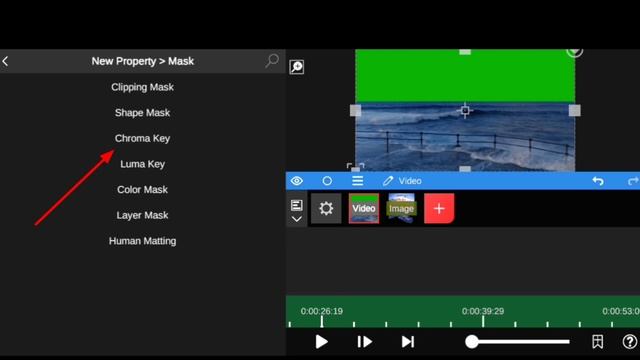This screenshot has height=360, width=640.
Task: Select Shape Mask option
Action: [x=142, y=113]
